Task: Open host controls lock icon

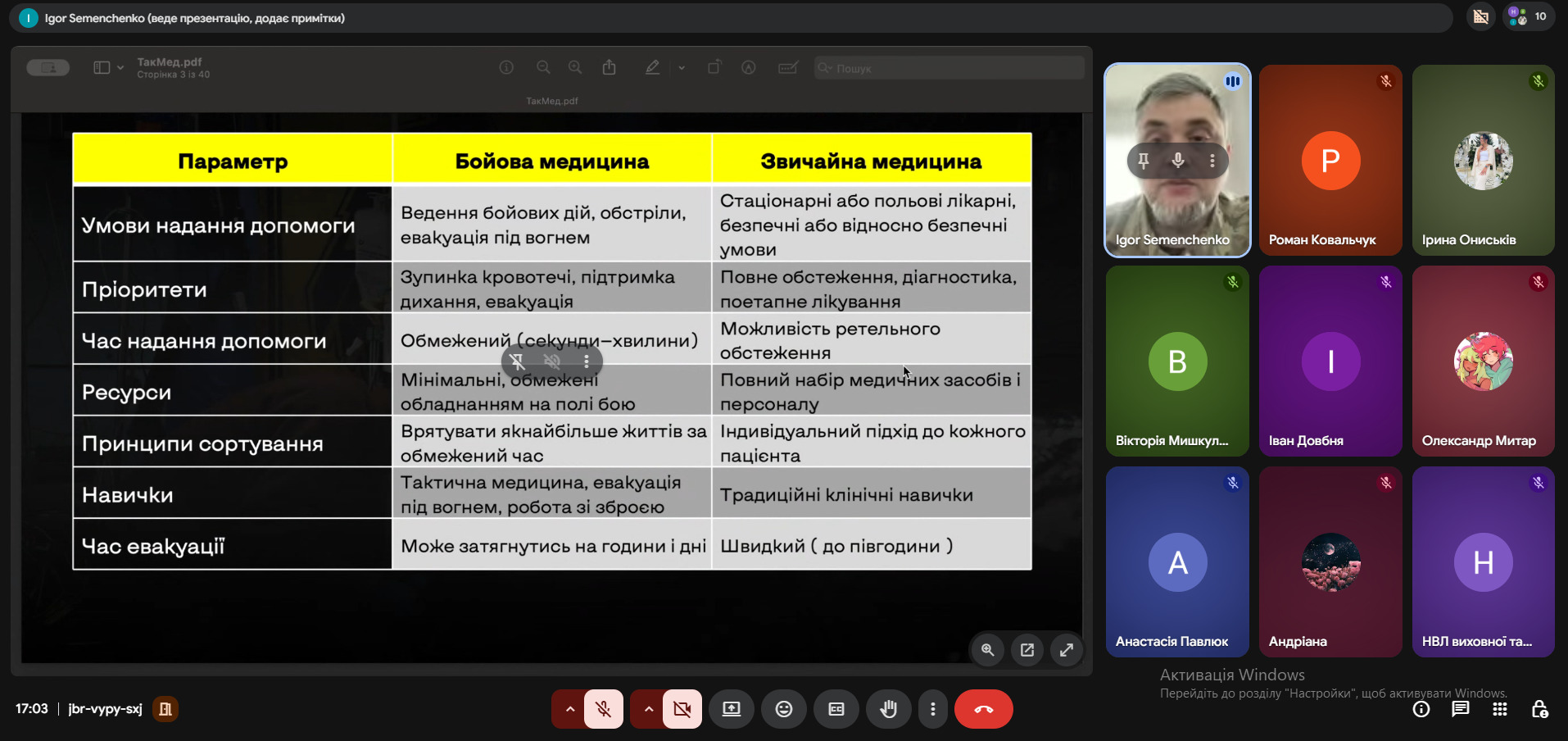Action: point(1539,709)
